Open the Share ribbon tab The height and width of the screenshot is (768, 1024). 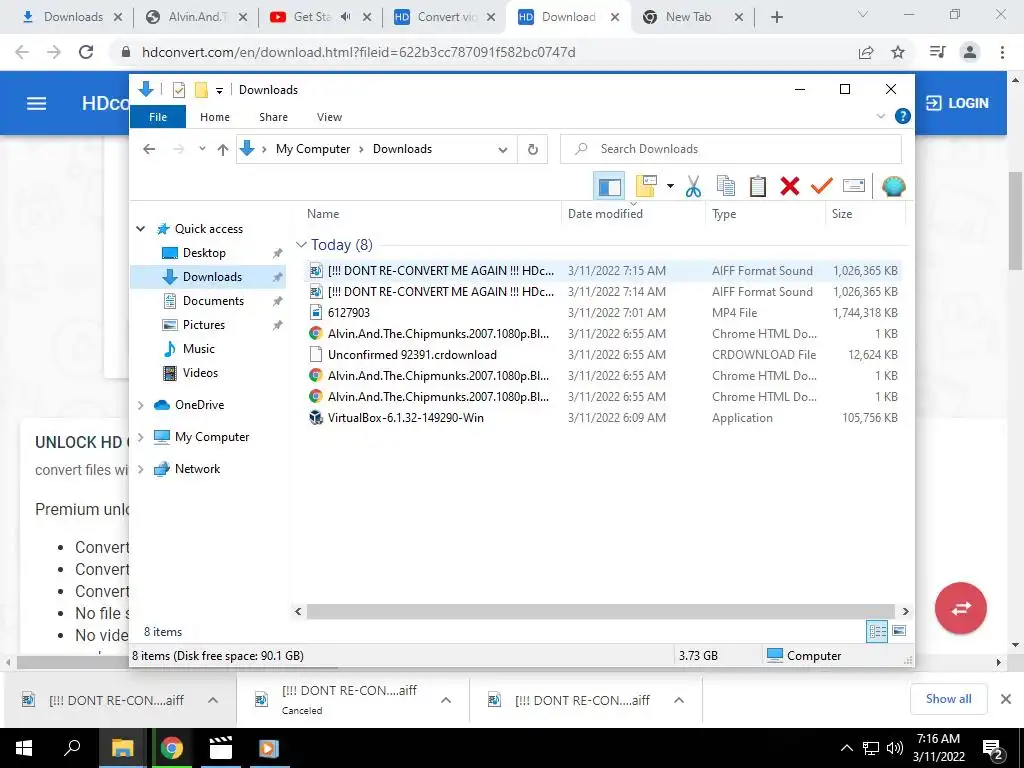coord(273,117)
